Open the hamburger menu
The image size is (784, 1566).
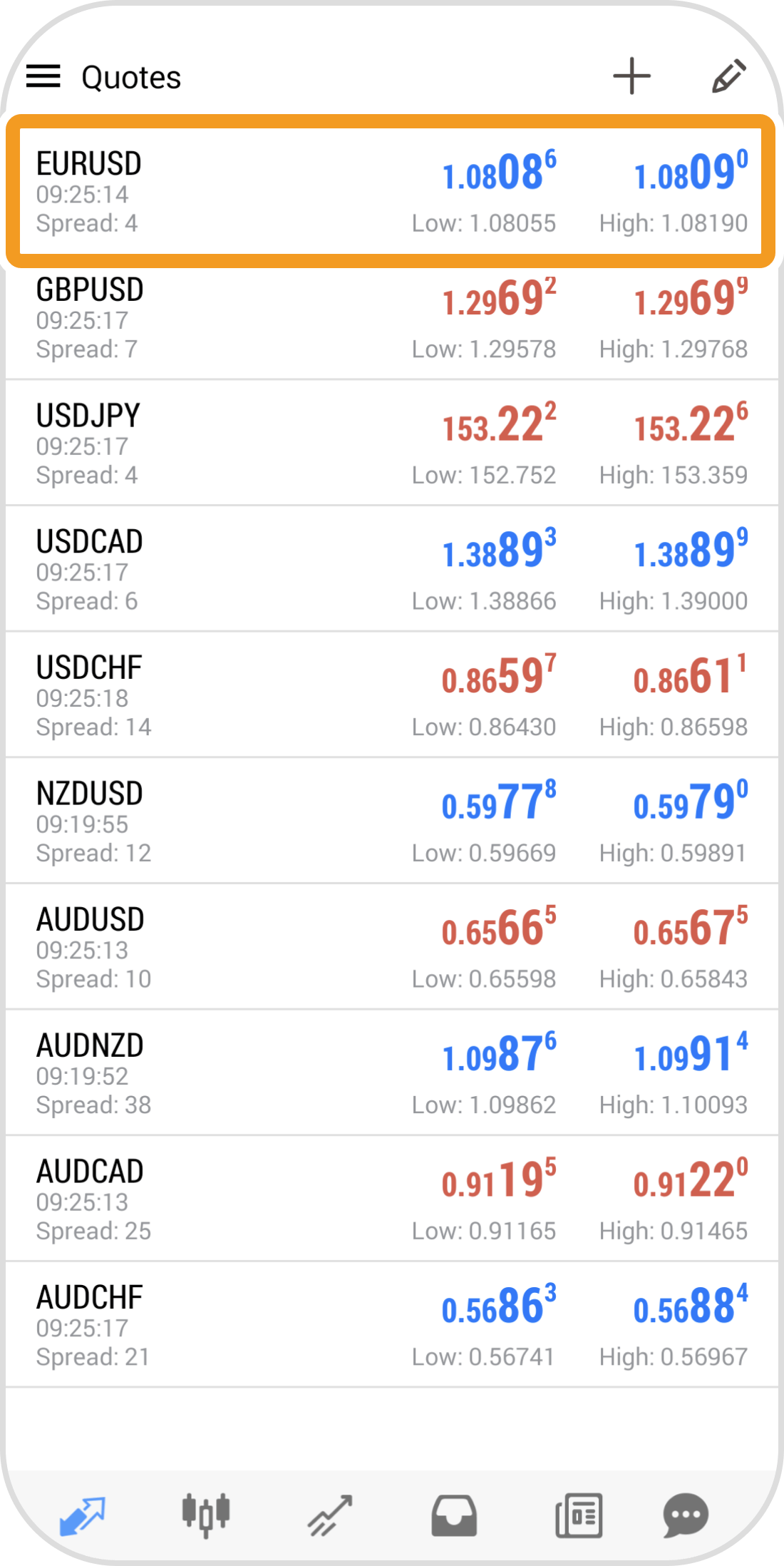[43, 76]
